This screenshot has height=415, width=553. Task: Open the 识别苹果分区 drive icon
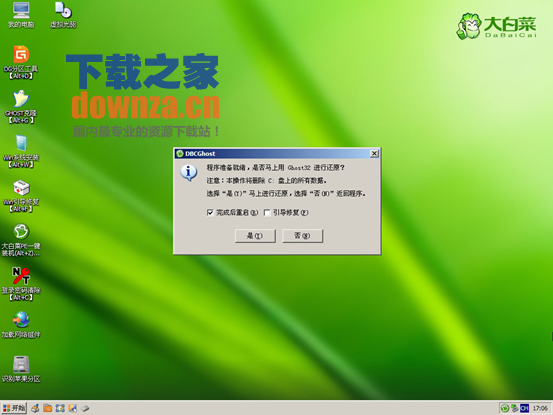click(x=21, y=369)
